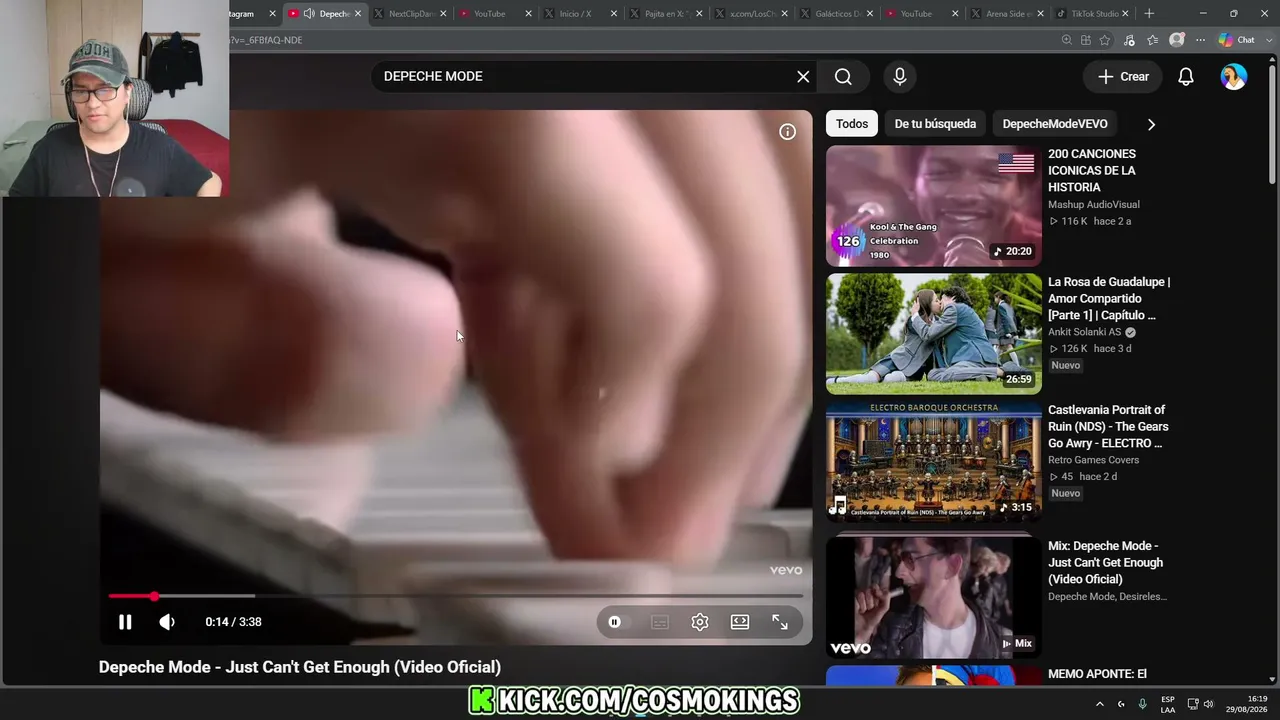The height and width of the screenshot is (720, 1280).
Task: Click the video info card icon
Action: [x=788, y=132]
